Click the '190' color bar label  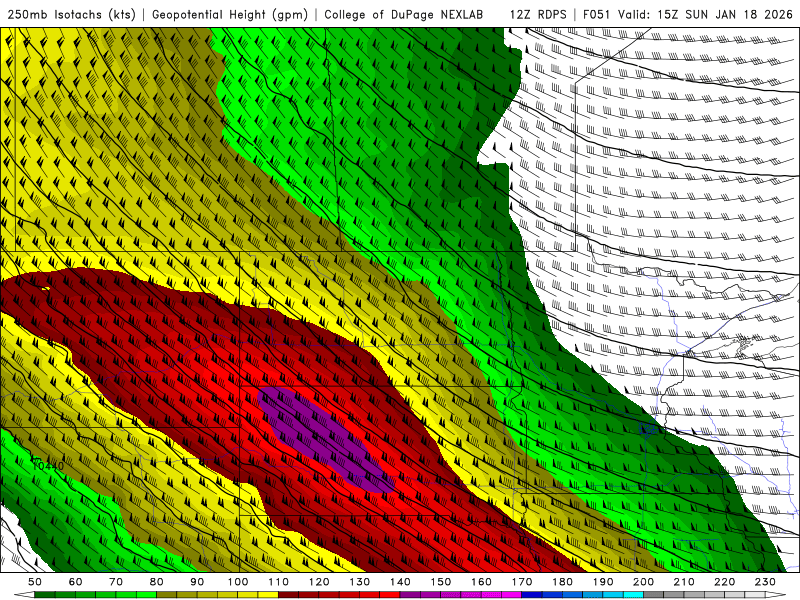603,582
